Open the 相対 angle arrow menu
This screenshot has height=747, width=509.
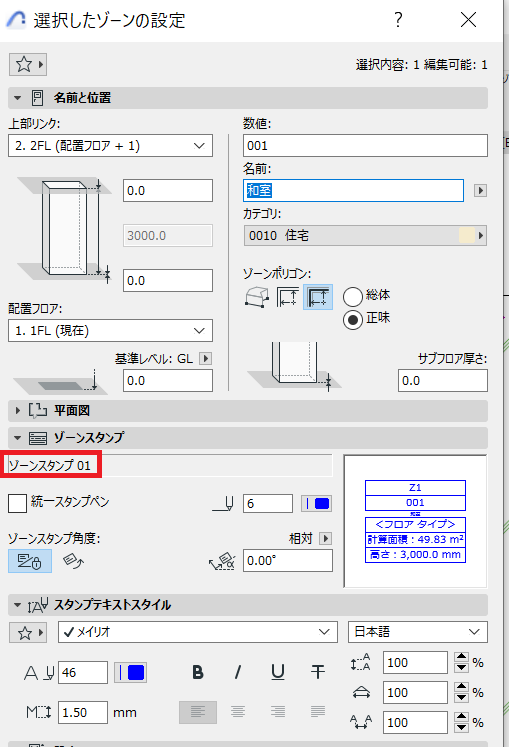click(326, 538)
